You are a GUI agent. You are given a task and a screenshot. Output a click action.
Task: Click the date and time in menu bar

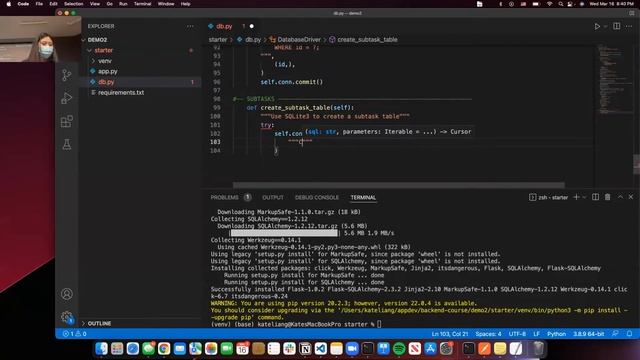pyautogui.click(x=611, y=4)
